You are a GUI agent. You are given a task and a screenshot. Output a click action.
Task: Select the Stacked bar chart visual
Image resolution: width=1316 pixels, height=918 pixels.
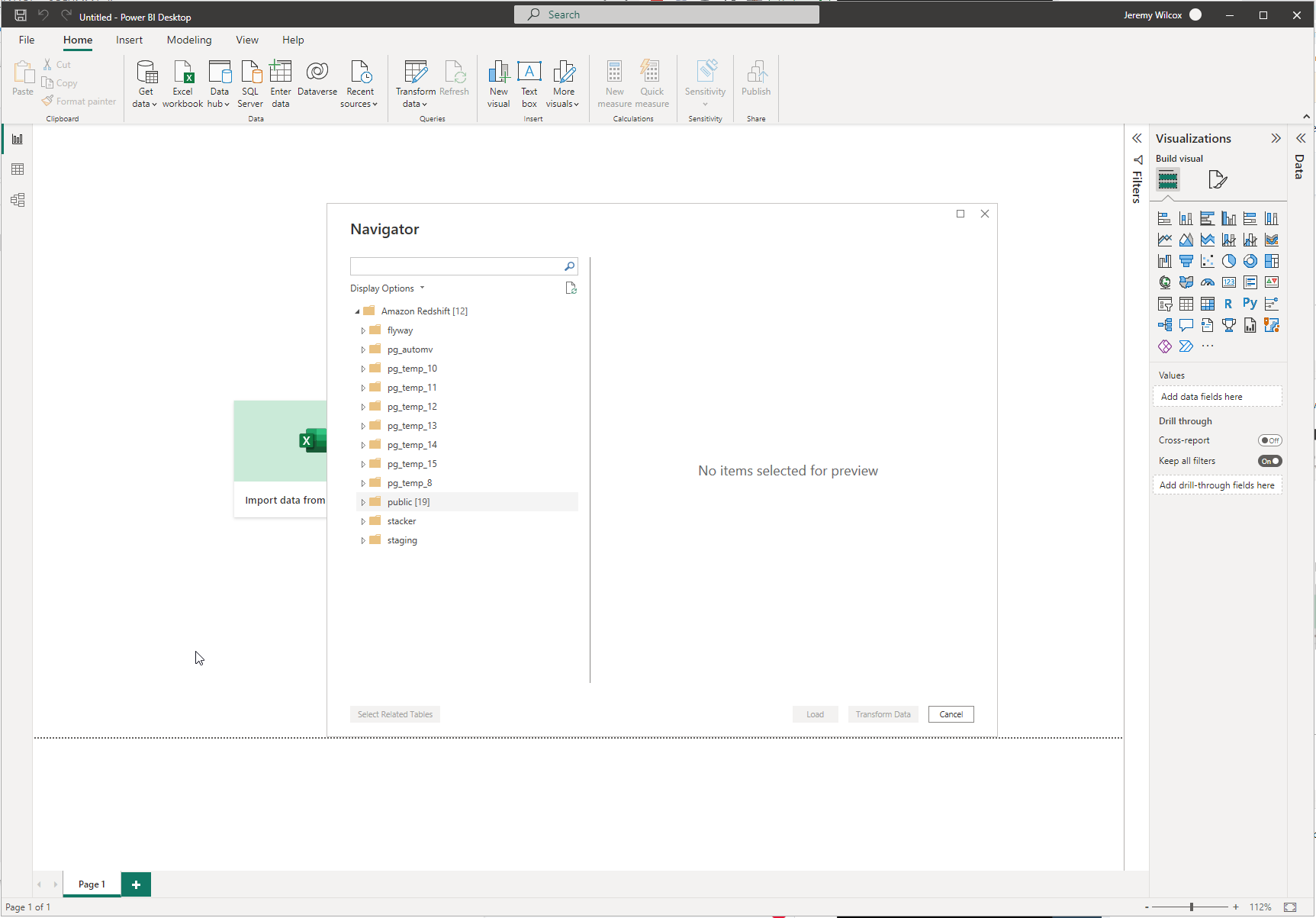click(x=1165, y=218)
